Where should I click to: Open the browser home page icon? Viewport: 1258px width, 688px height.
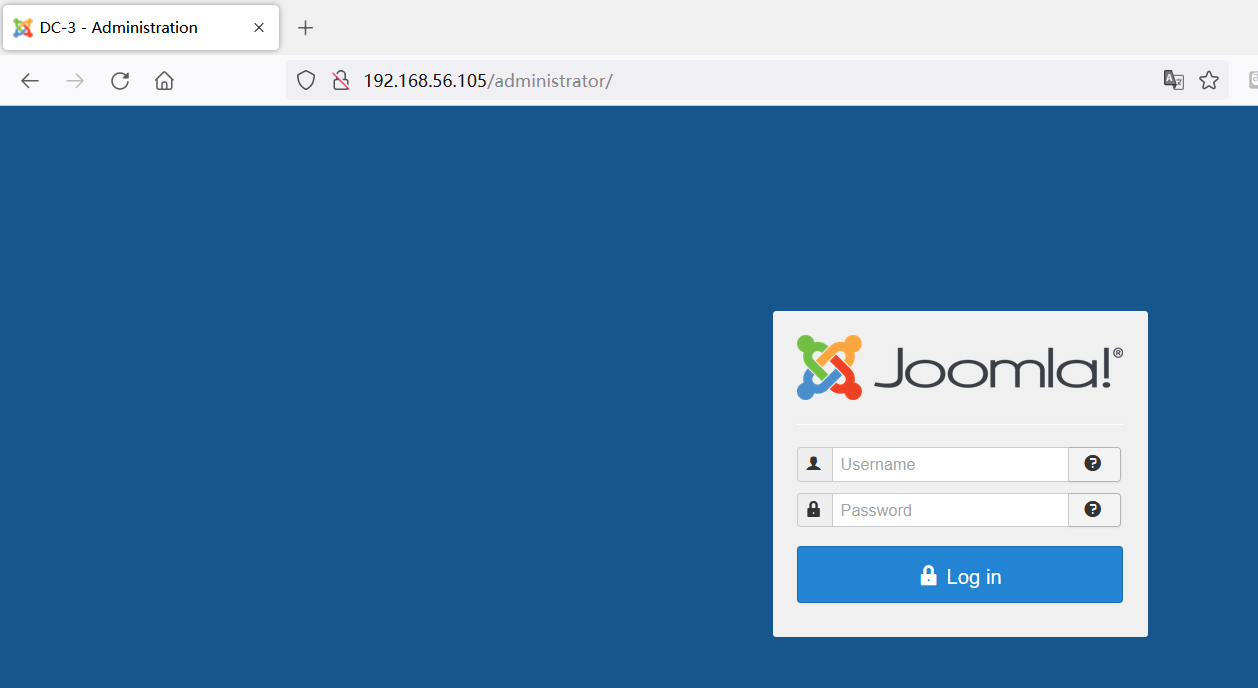[x=165, y=81]
